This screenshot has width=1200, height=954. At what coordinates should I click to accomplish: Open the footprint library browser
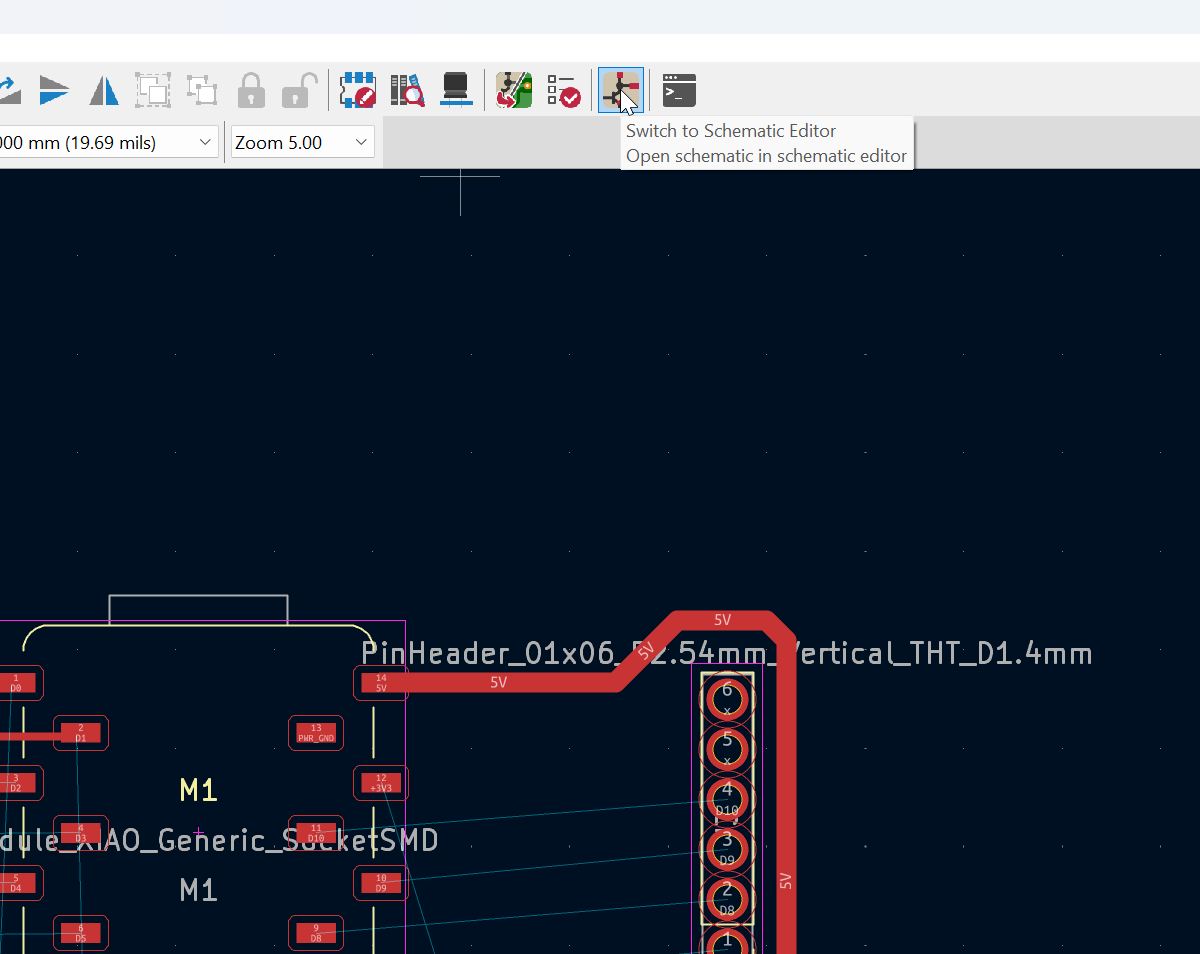[x=407, y=90]
